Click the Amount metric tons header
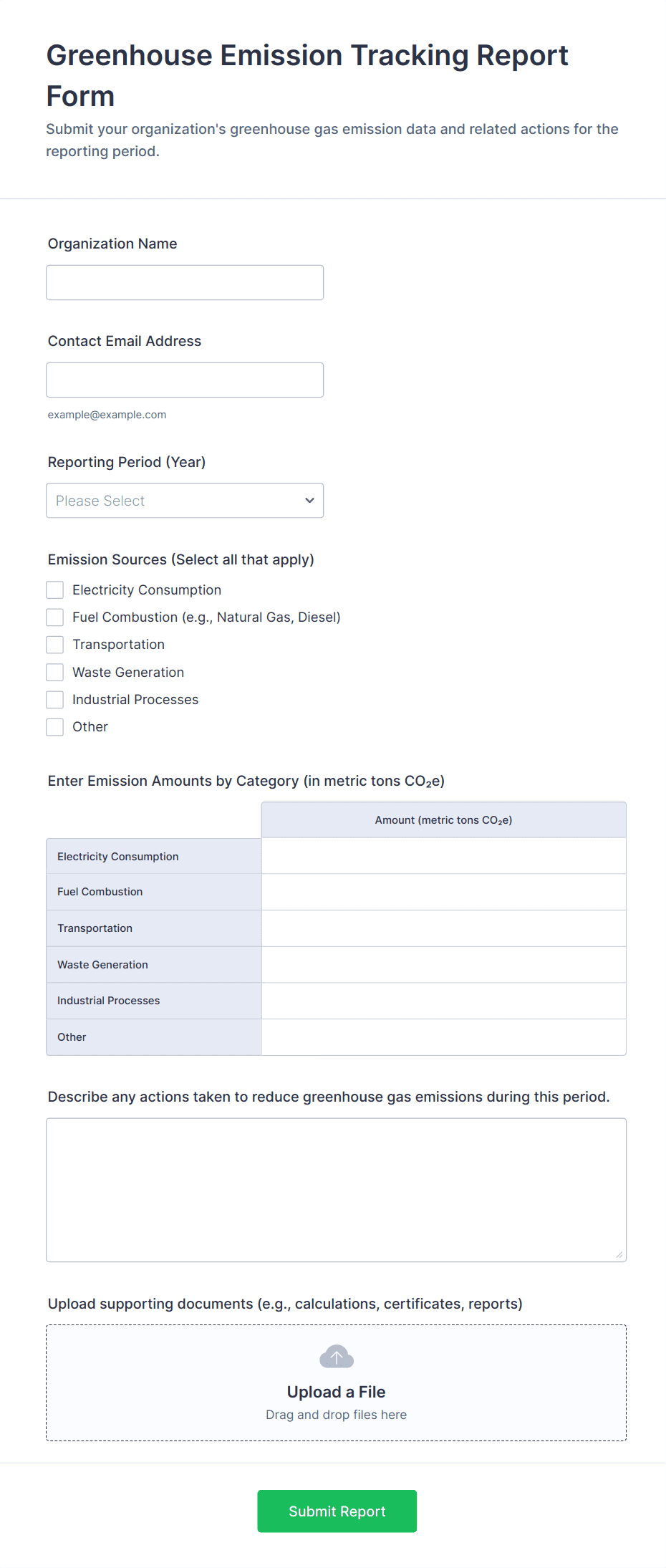The width and height of the screenshot is (666, 1568). [x=443, y=819]
